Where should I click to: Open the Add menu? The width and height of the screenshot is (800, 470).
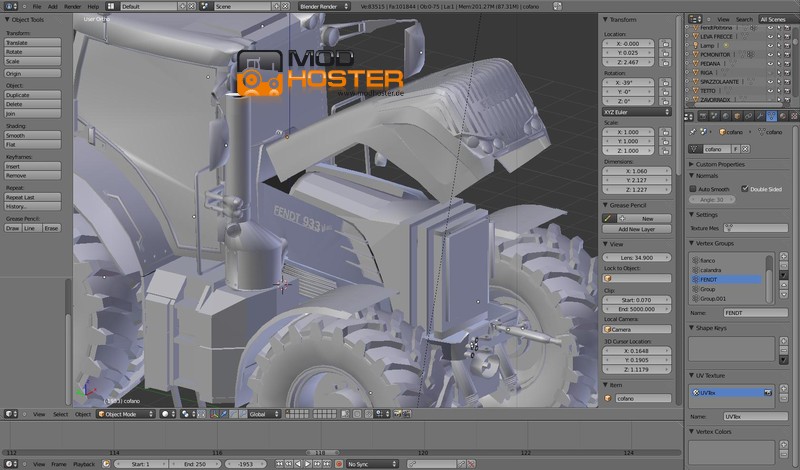[x=53, y=7]
